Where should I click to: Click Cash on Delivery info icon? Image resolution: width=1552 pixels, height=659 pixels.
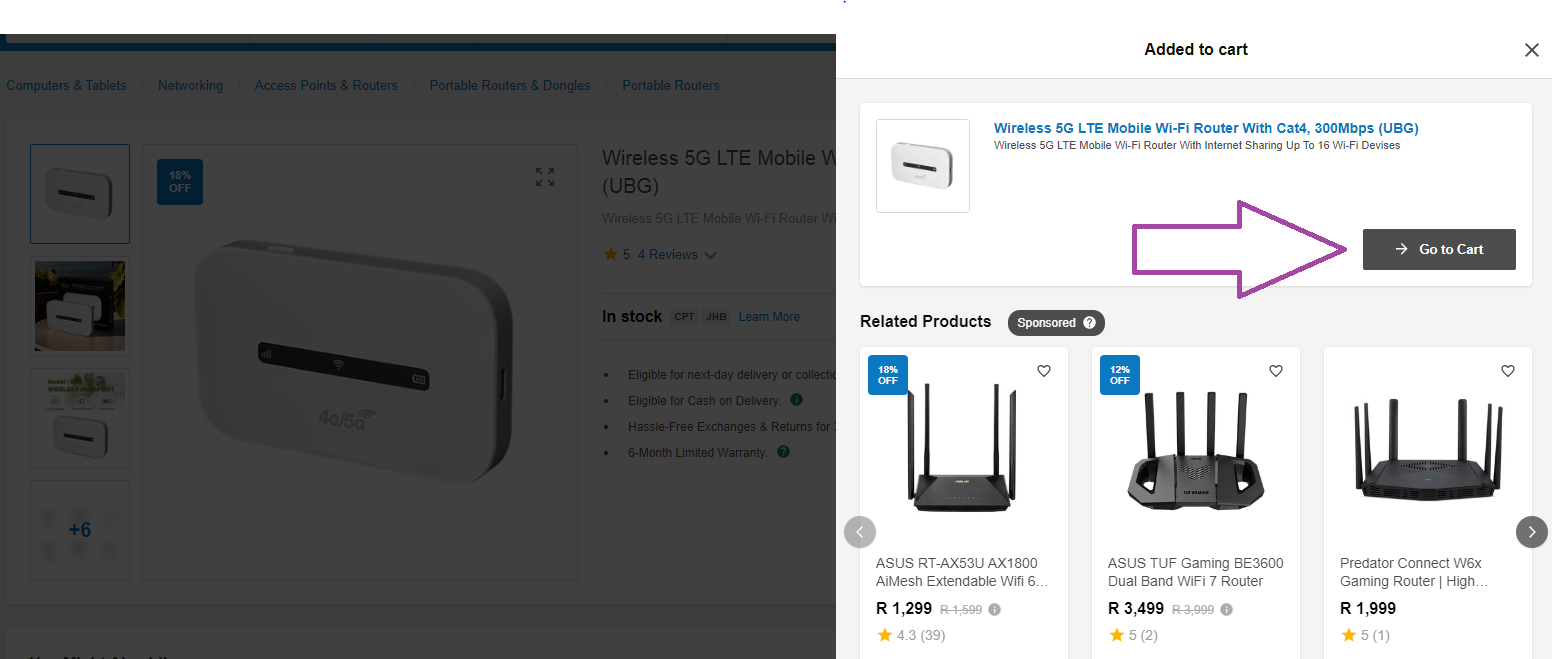(x=797, y=400)
